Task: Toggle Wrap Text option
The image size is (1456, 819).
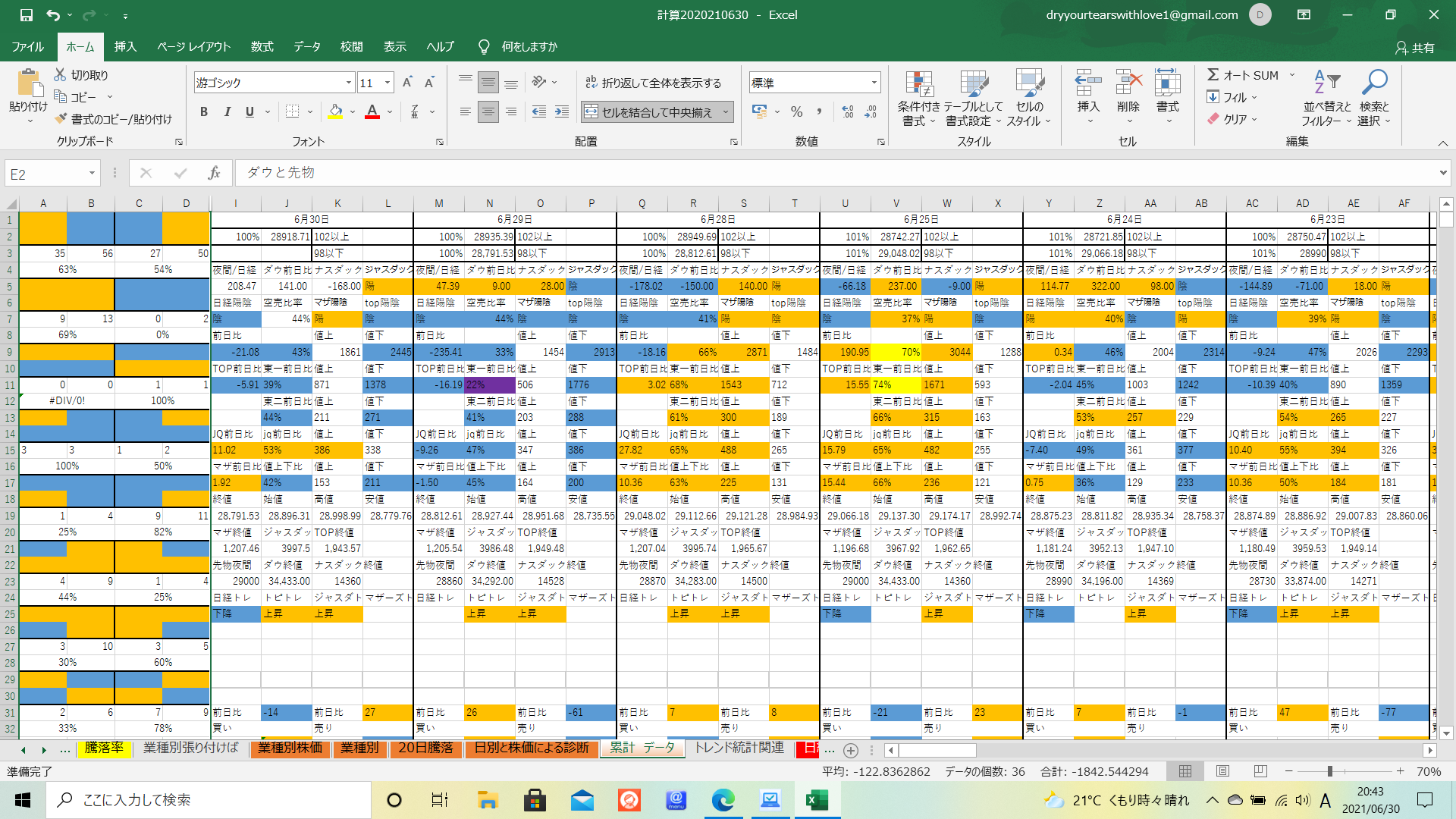Action: coord(654,83)
